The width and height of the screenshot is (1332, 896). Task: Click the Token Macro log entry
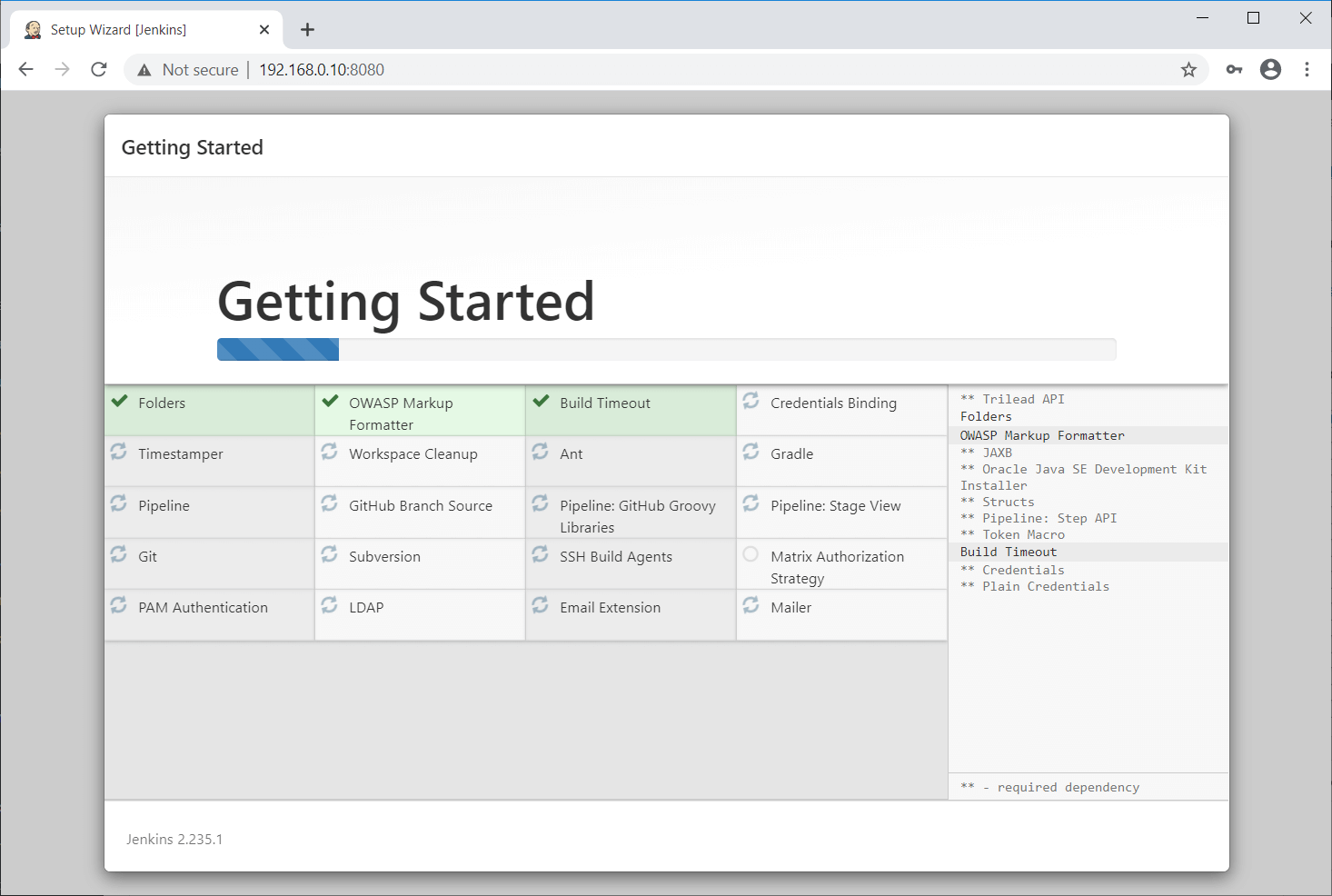click(x=1012, y=535)
